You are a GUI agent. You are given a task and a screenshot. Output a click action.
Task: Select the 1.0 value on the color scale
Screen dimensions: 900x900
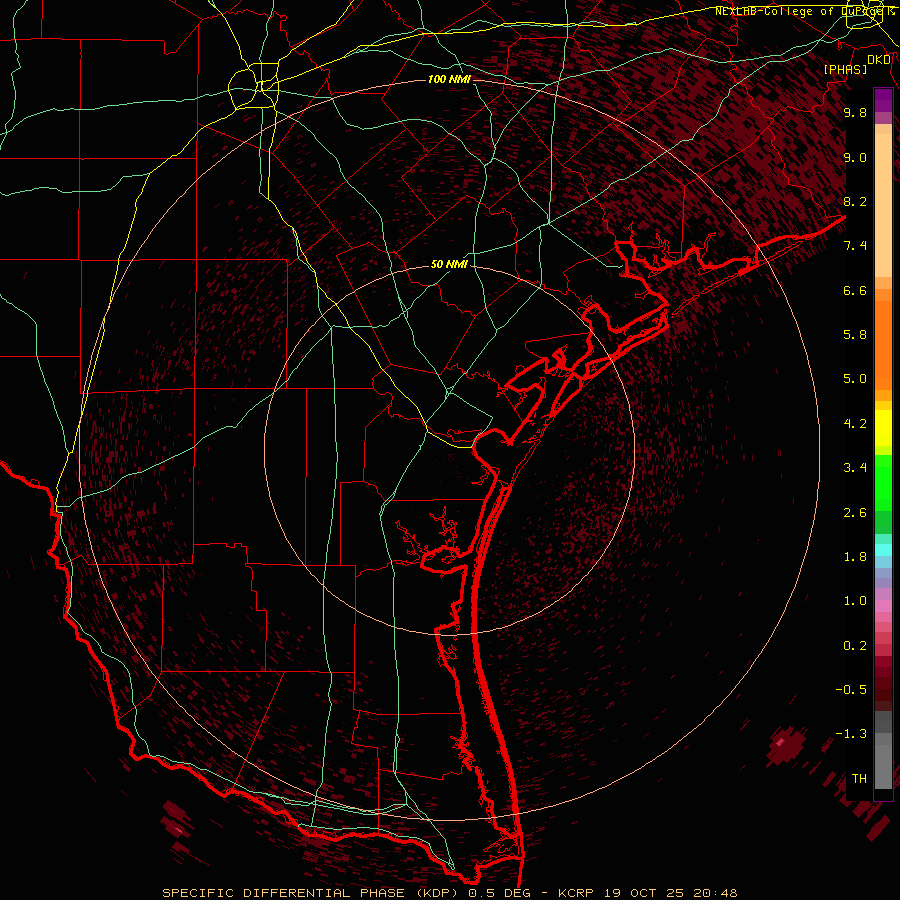pos(855,601)
